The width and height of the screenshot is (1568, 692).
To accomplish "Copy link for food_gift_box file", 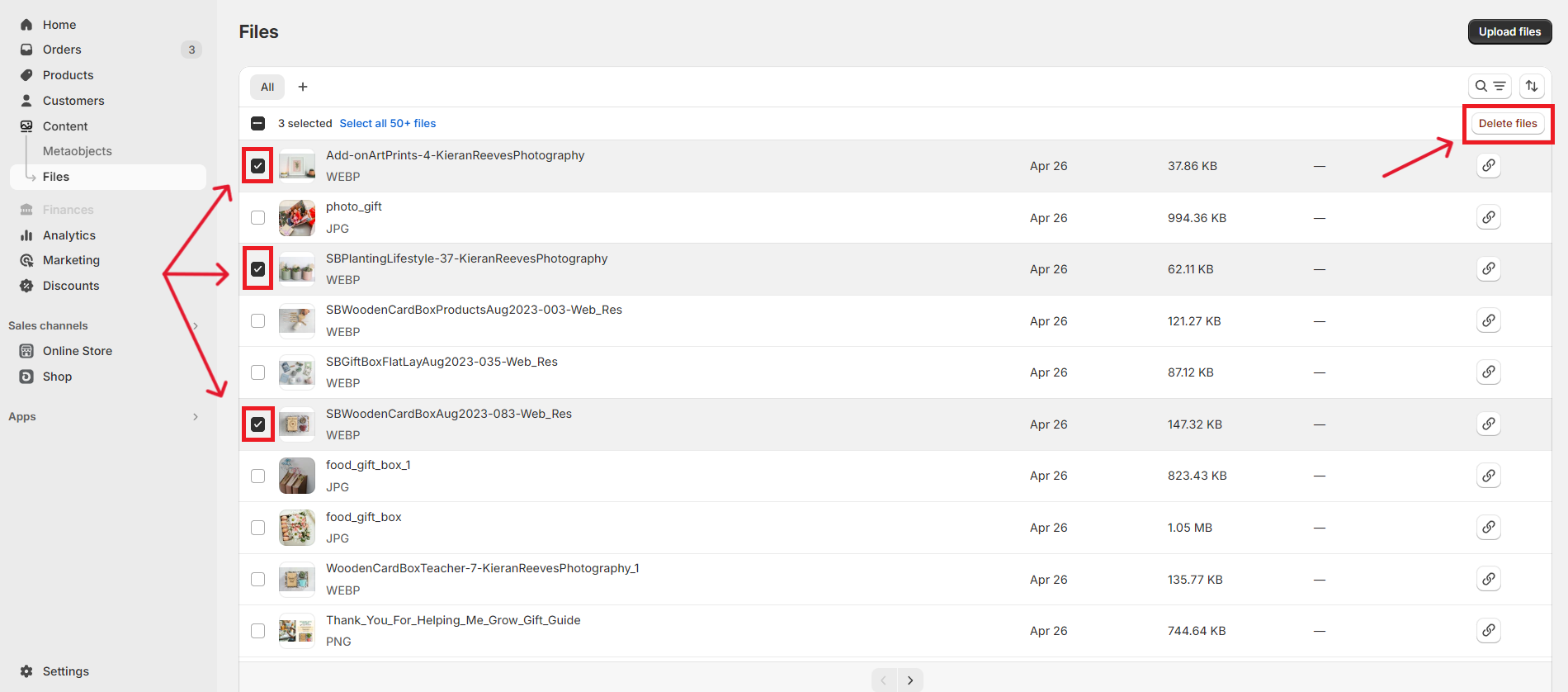I will click(1488, 527).
